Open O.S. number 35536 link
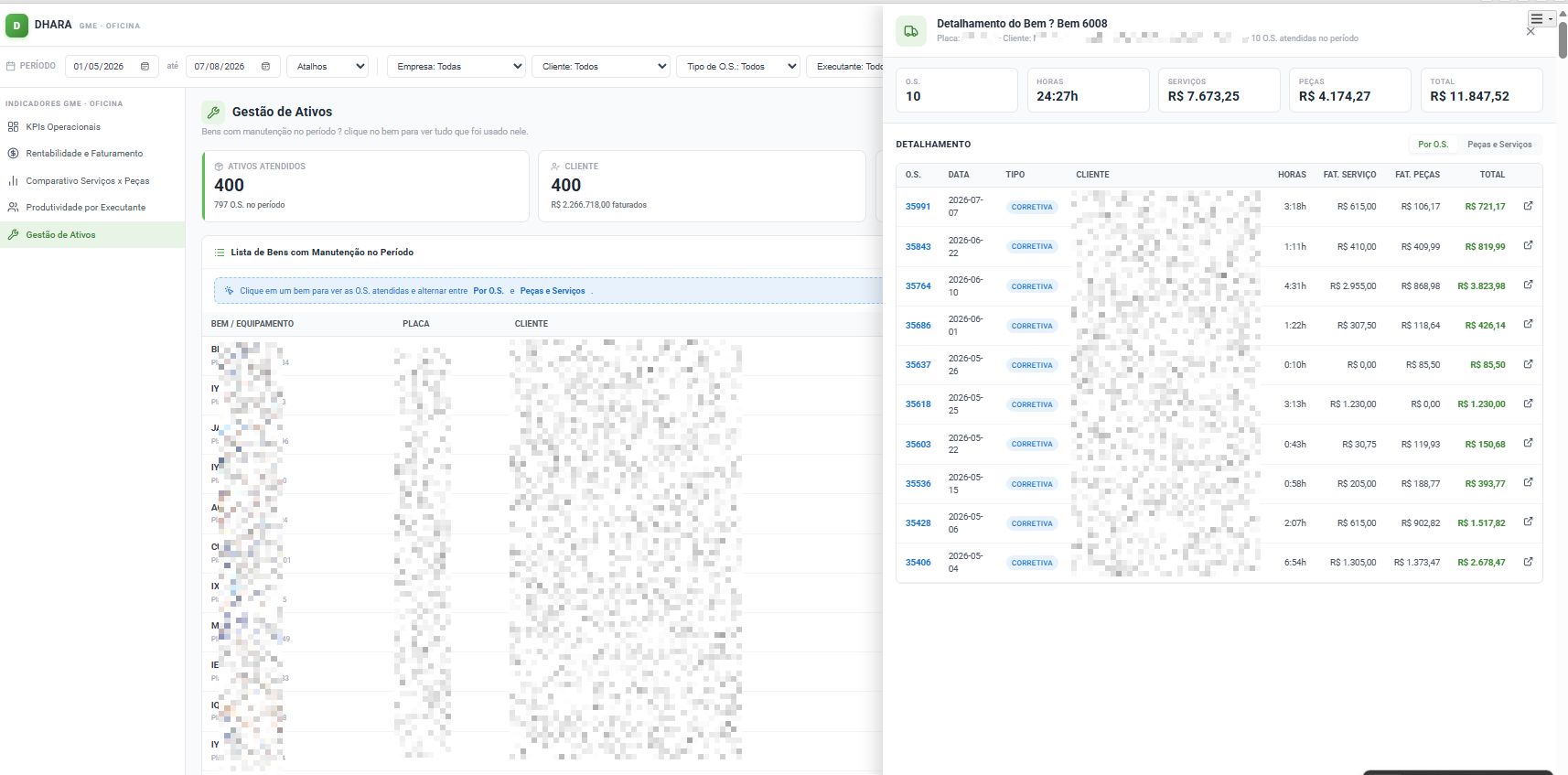This screenshot has width=1568, height=775. (x=918, y=484)
